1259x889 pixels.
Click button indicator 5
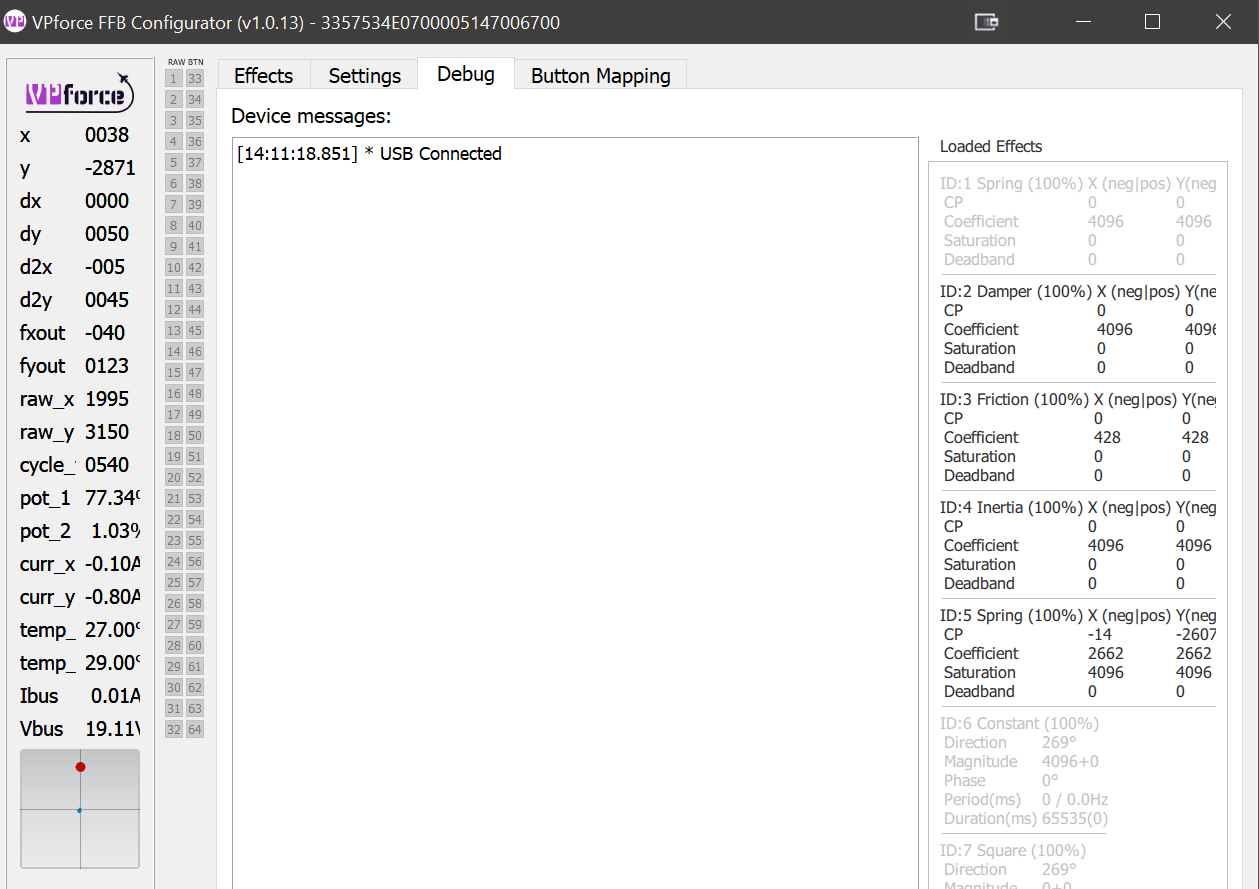tap(174, 162)
